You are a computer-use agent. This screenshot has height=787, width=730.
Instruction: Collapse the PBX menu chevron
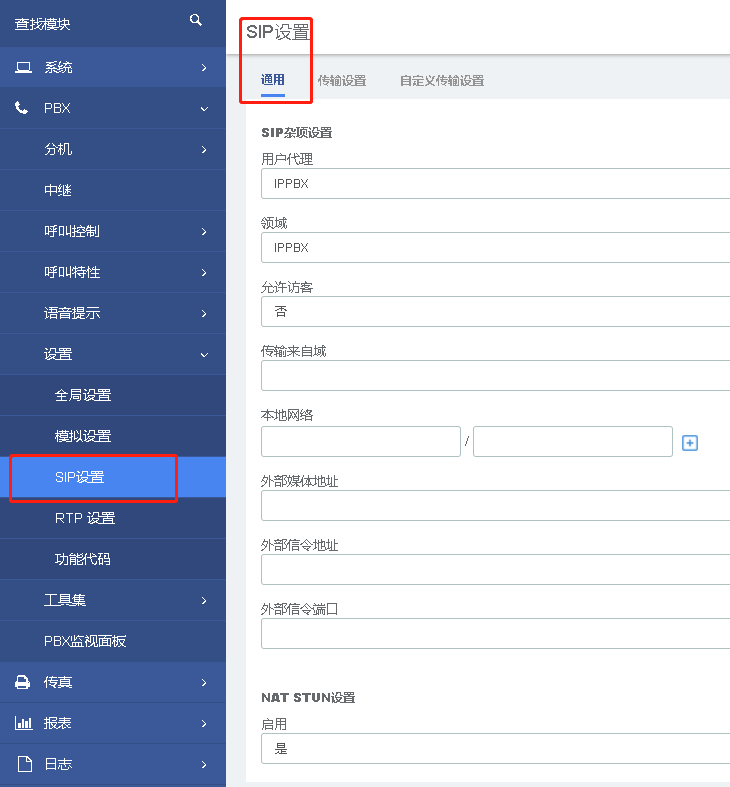point(204,109)
